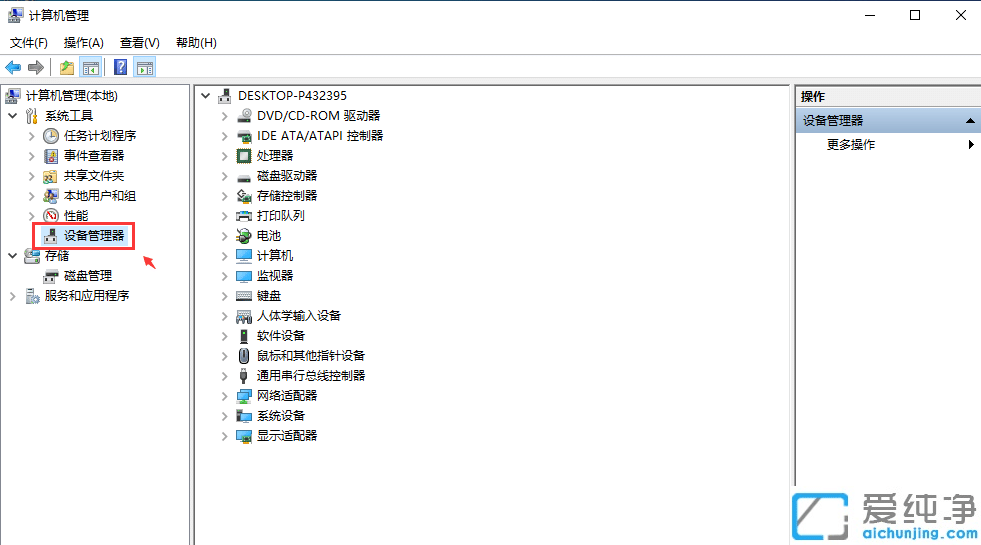Open the 文件(F) menu
The width and height of the screenshot is (981, 545).
[x=29, y=43]
